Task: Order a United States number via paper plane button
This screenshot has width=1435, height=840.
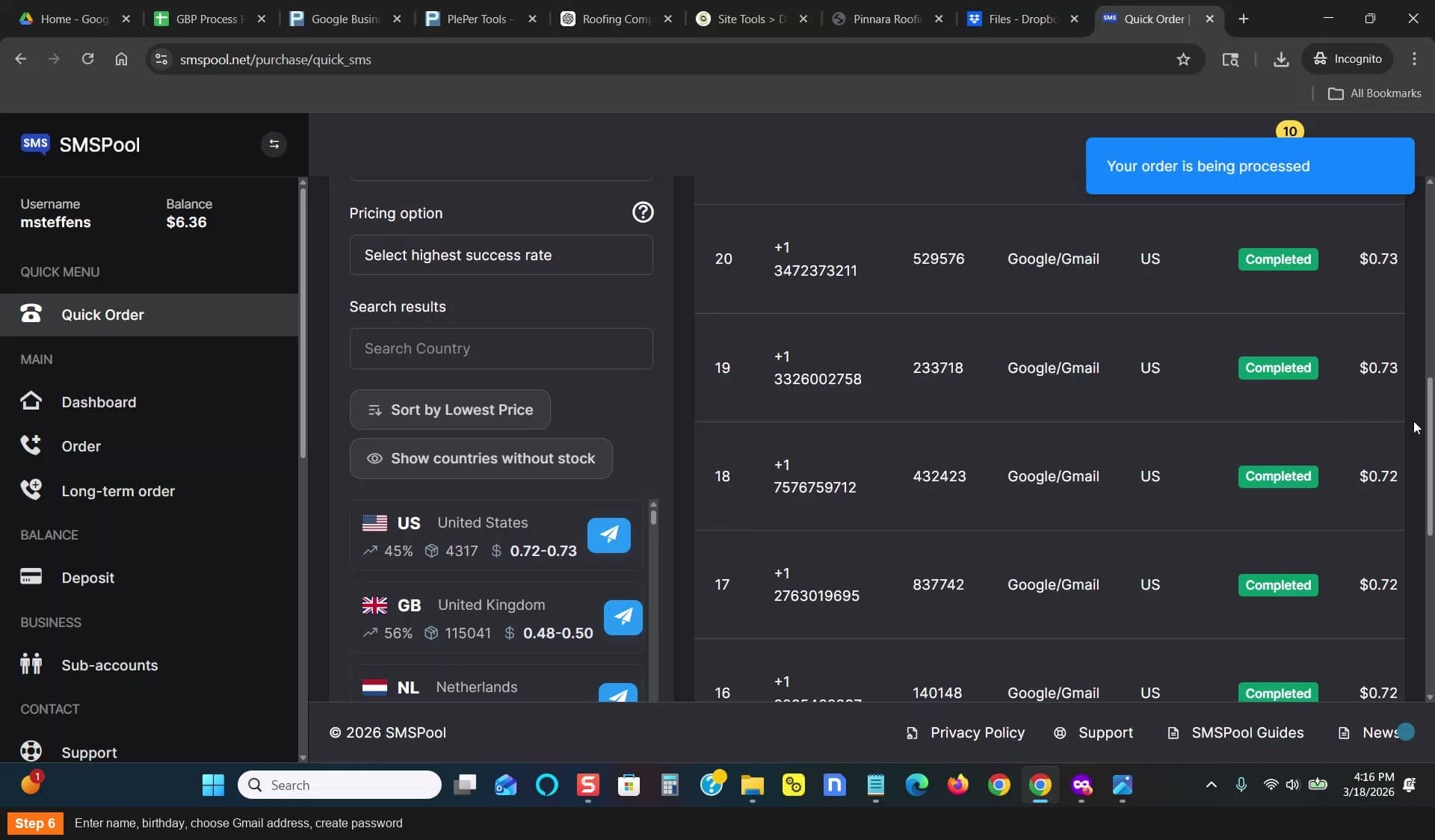Action: coord(608,535)
